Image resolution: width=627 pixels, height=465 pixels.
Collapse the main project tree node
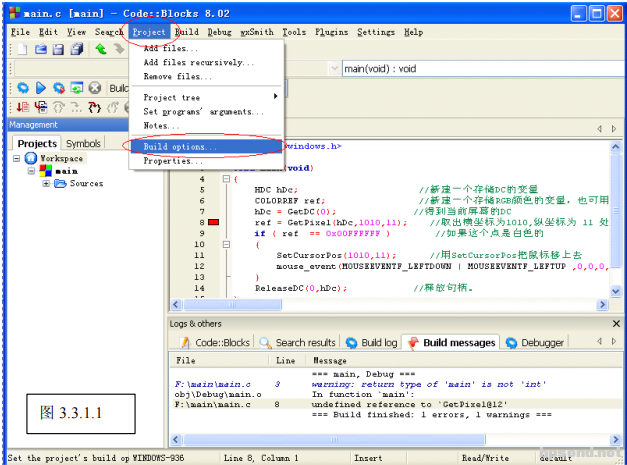[31, 171]
